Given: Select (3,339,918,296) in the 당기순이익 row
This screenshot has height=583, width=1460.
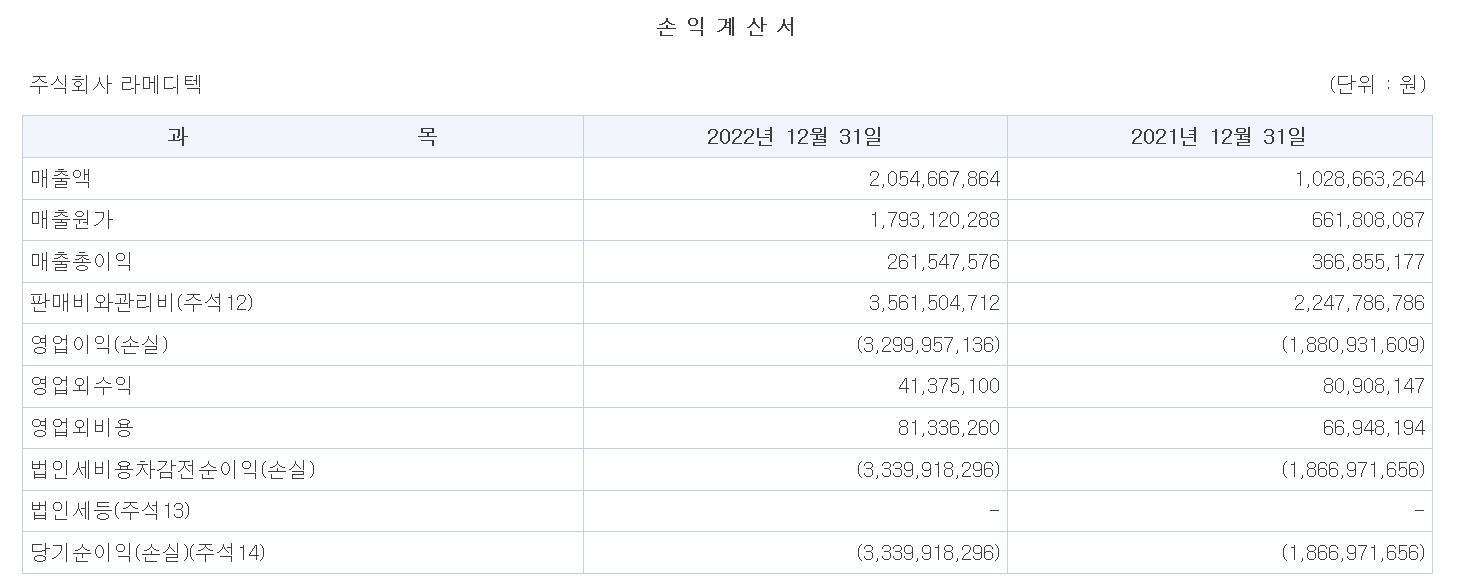Looking at the screenshot, I should [x=928, y=552].
